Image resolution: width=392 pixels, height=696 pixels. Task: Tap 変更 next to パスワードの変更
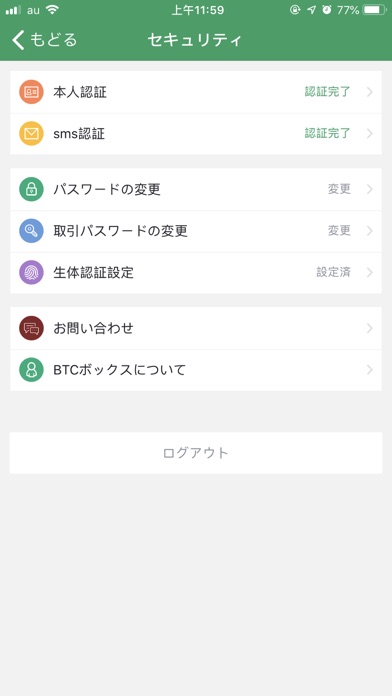point(339,189)
